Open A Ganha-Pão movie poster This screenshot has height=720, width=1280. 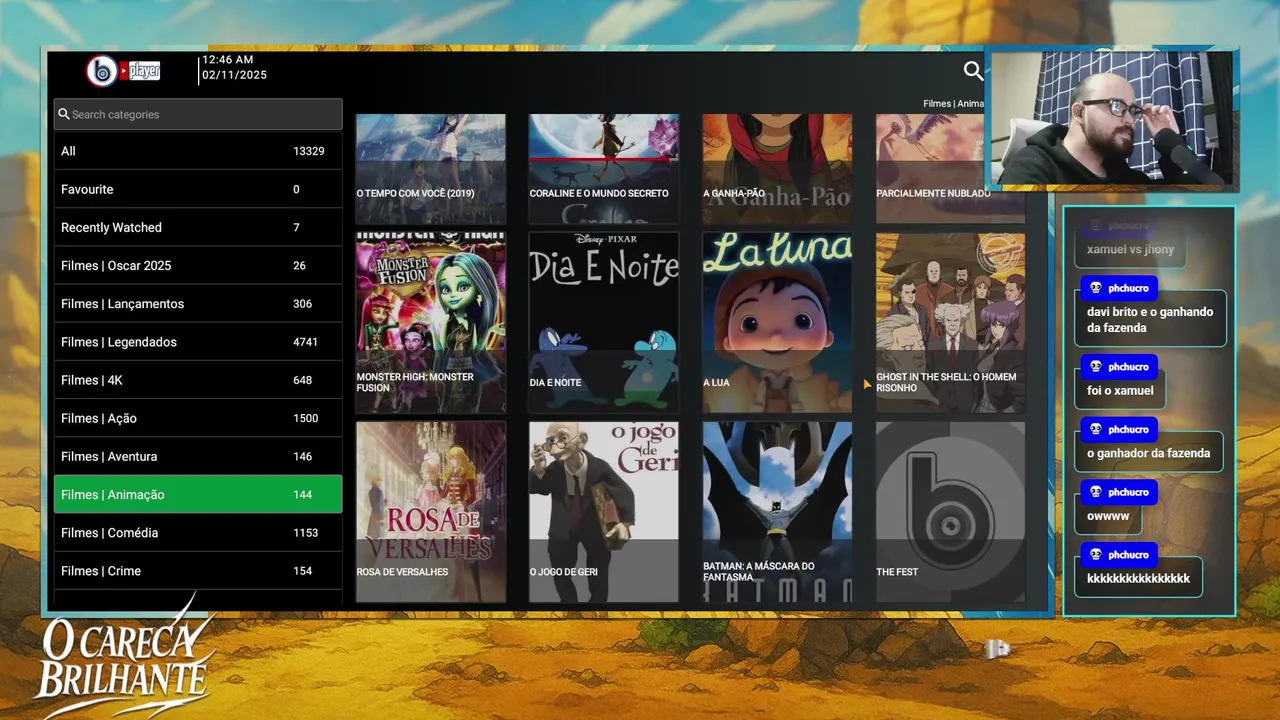pos(777,168)
